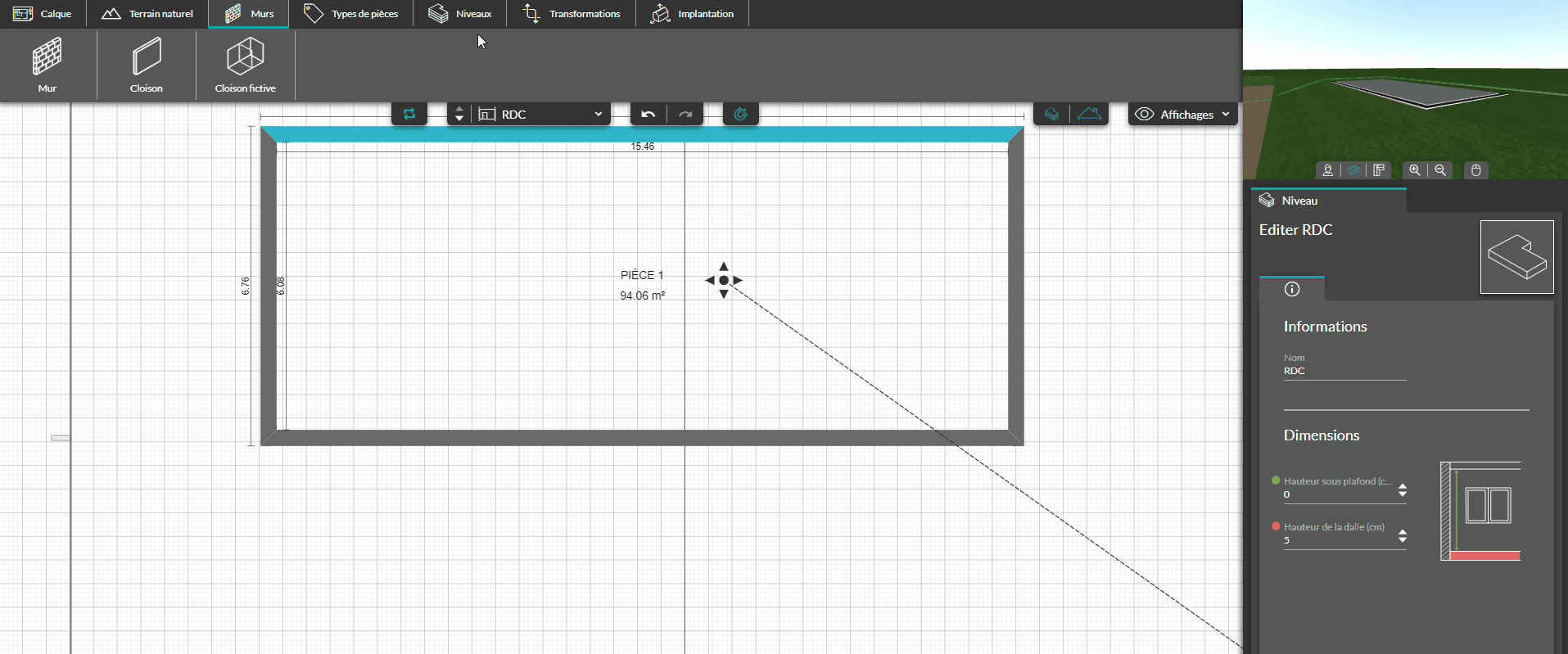This screenshot has height=654, width=1568.
Task: Open the Types de pièces tab
Action: 351,14
